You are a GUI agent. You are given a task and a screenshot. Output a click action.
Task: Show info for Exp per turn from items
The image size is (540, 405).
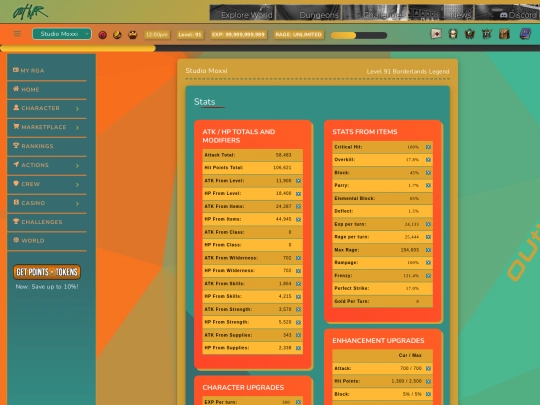[x=428, y=224]
